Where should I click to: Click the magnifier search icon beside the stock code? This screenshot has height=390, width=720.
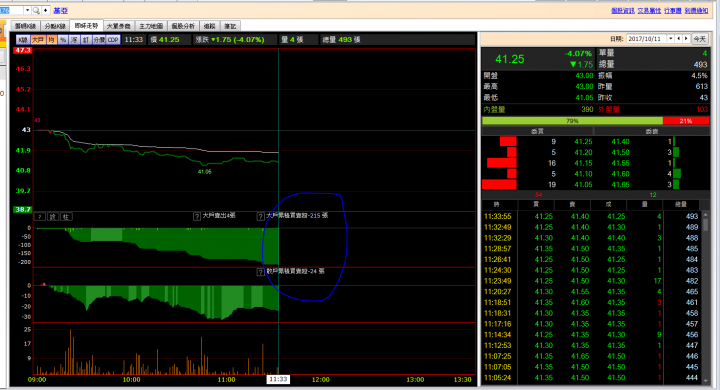(x=36, y=10)
